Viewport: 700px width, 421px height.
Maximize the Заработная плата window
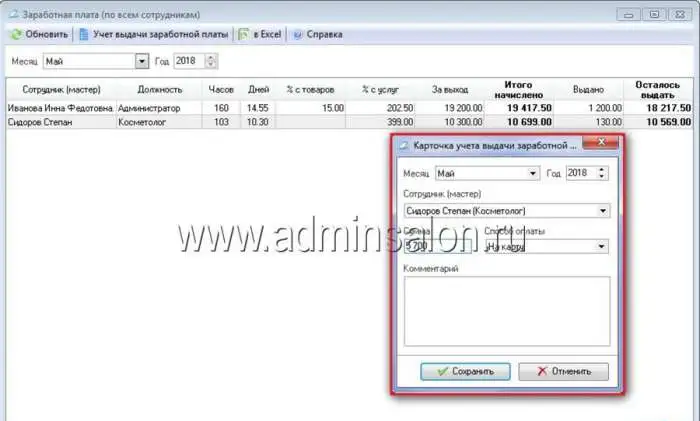(654, 15)
